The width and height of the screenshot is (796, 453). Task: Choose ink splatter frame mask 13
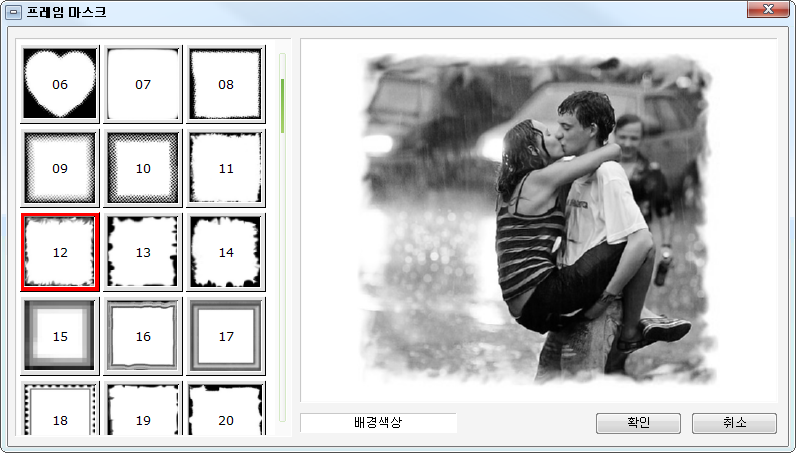click(x=143, y=252)
